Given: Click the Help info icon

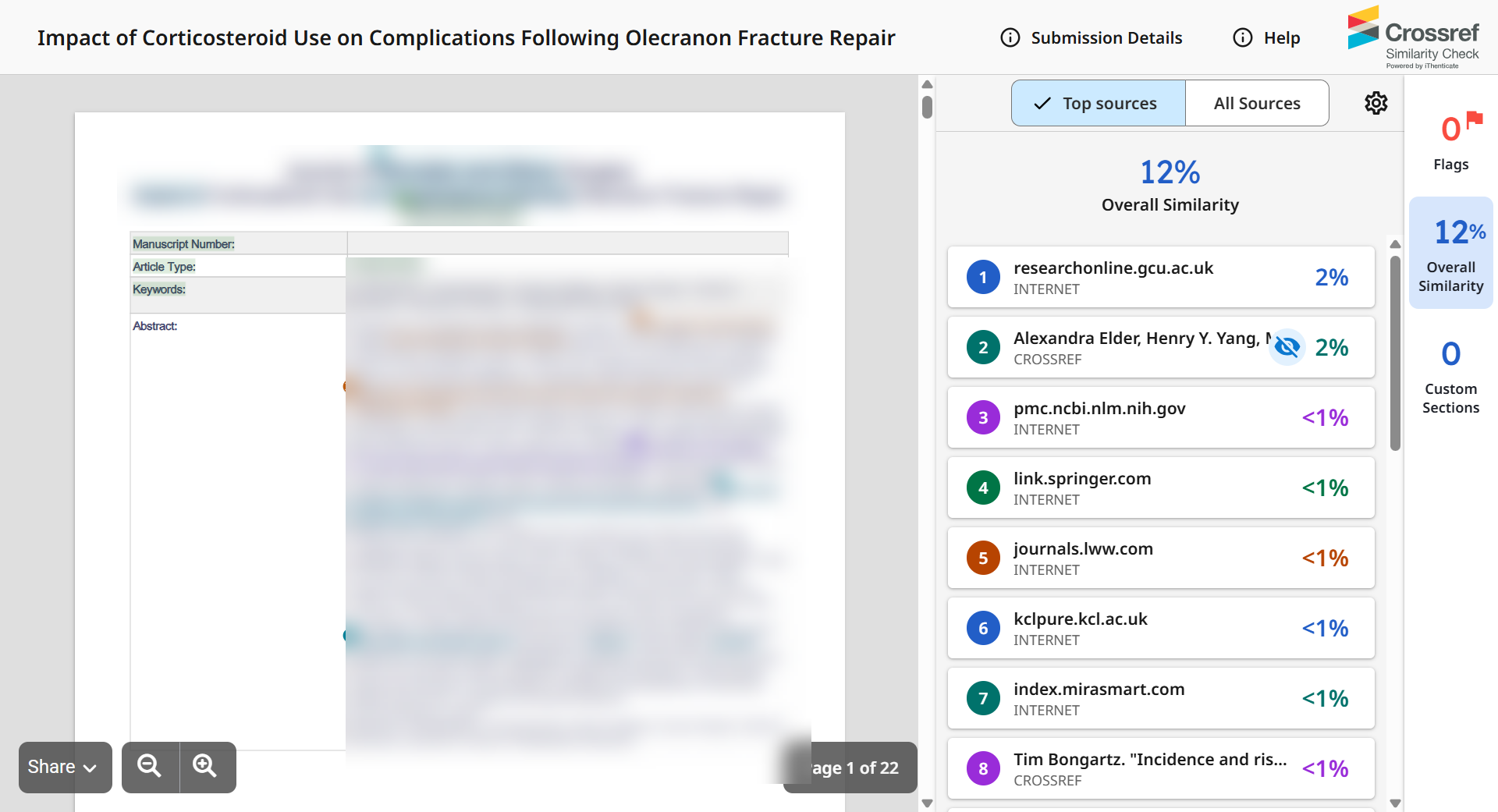Looking at the screenshot, I should click(x=1243, y=37).
